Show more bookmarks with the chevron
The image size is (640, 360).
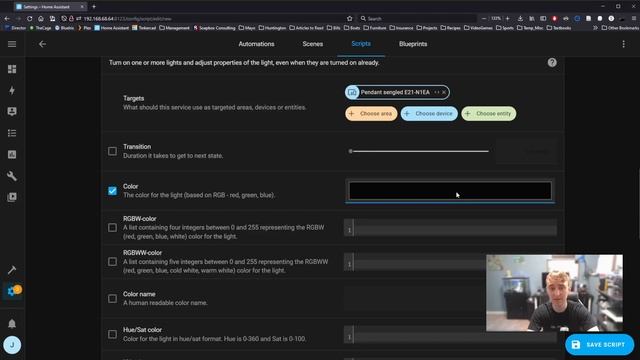click(x=595, y=28)
